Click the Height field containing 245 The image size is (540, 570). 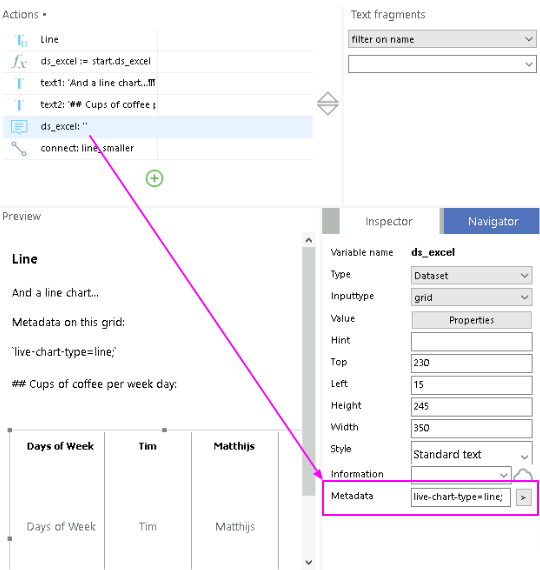click(x=472, y=406)
